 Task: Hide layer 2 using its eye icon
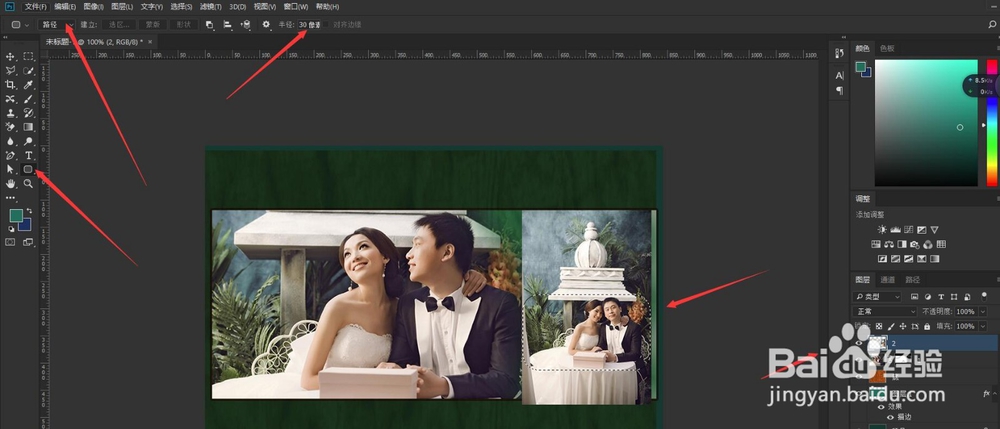(859, 343)
